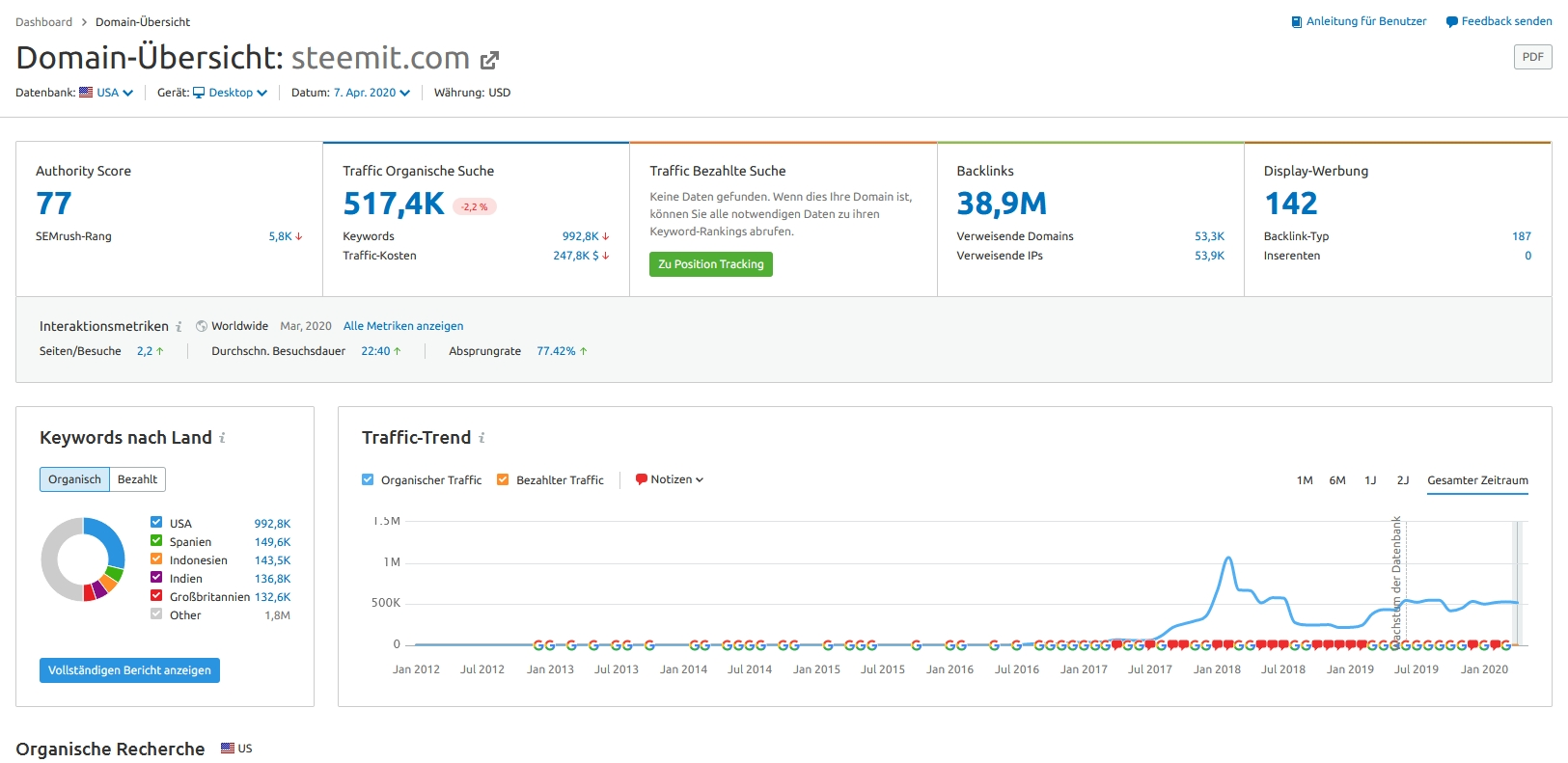Toggle the Other country checkbox

click(x=156, y=614)
